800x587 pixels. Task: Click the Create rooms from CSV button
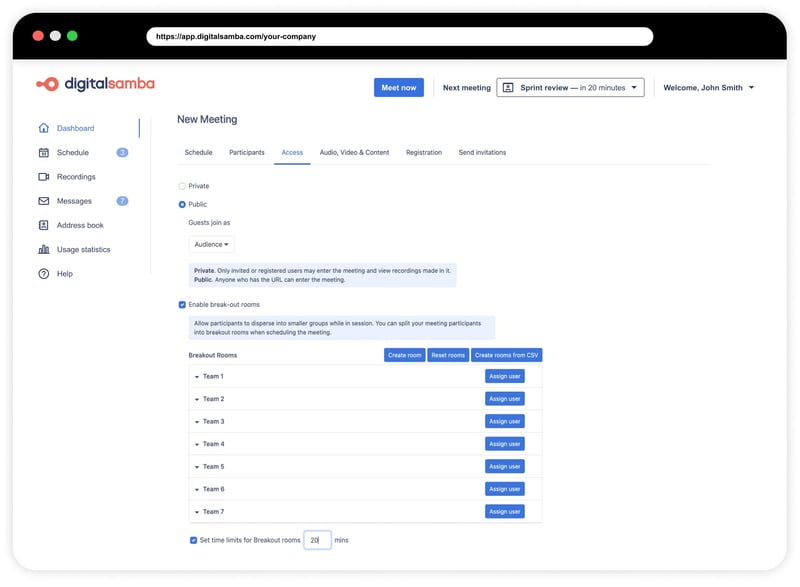tap(506, 355)
